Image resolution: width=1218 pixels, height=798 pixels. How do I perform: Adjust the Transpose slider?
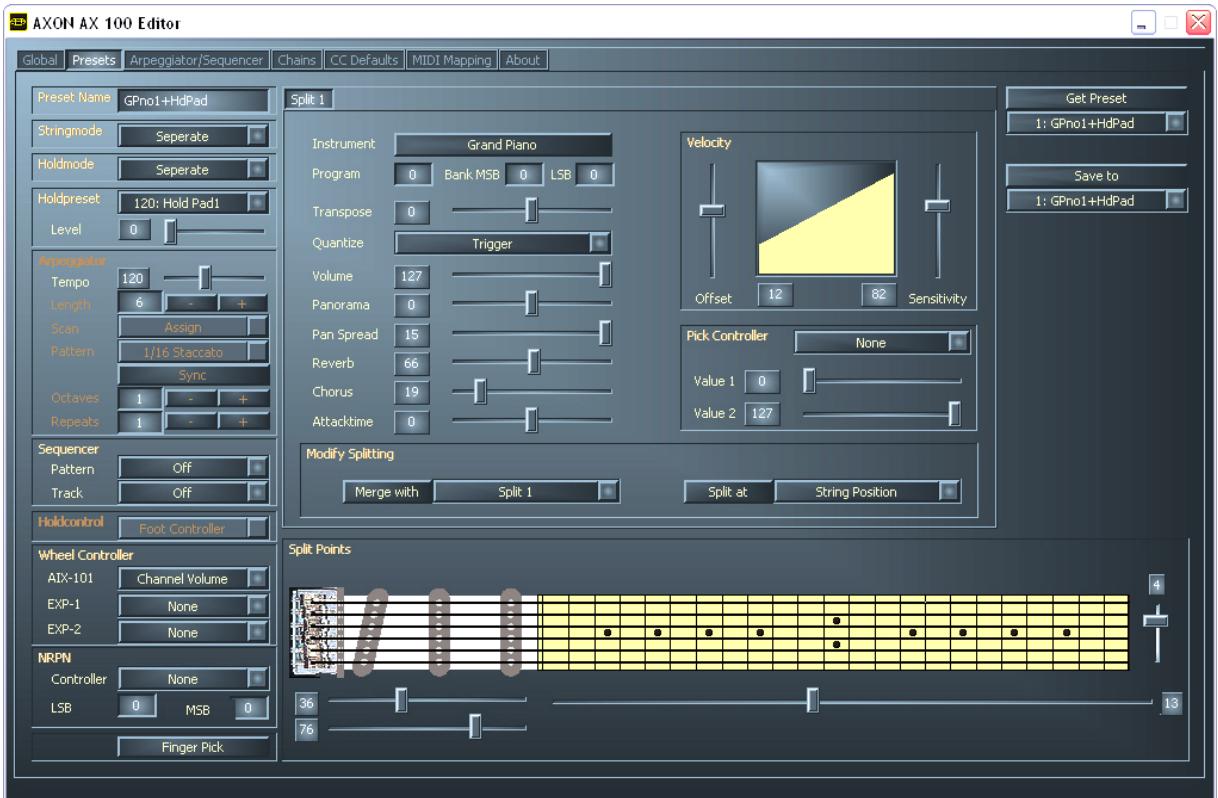coord(531,210)
